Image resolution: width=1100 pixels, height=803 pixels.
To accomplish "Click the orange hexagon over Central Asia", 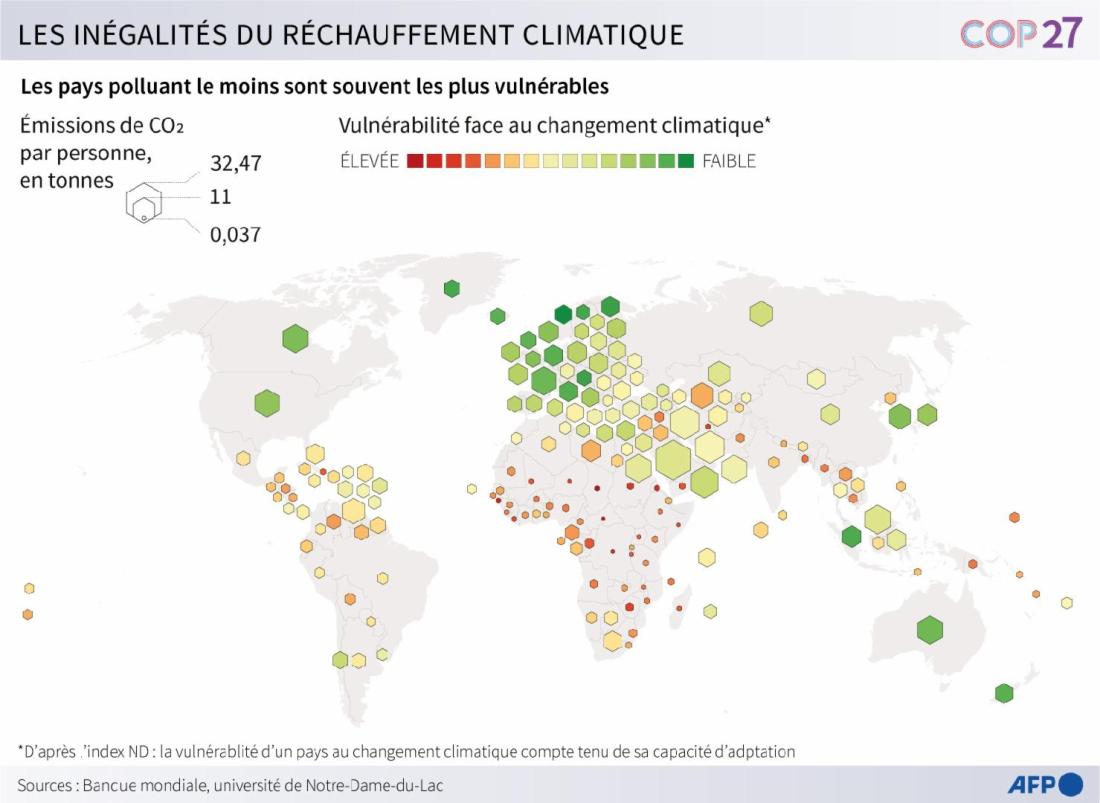I will point(702,395).
